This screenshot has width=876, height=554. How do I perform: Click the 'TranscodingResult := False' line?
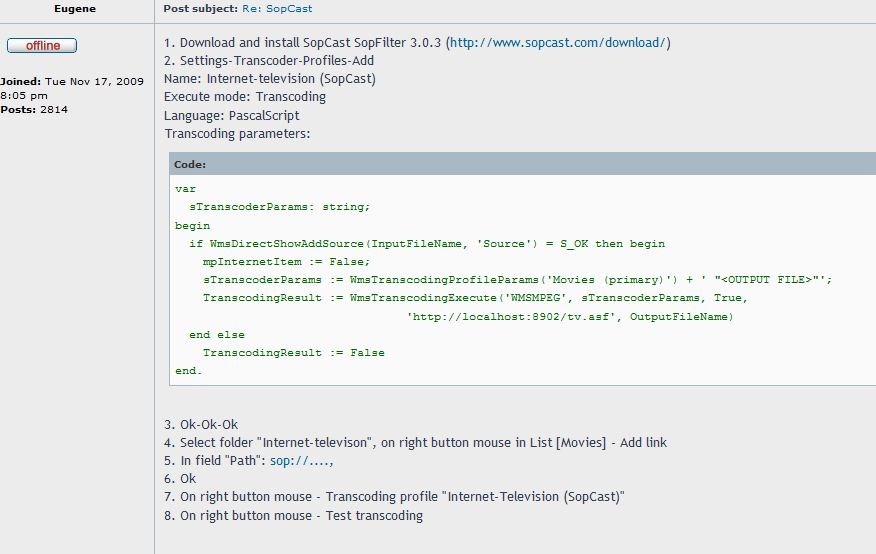coord(293,352)
